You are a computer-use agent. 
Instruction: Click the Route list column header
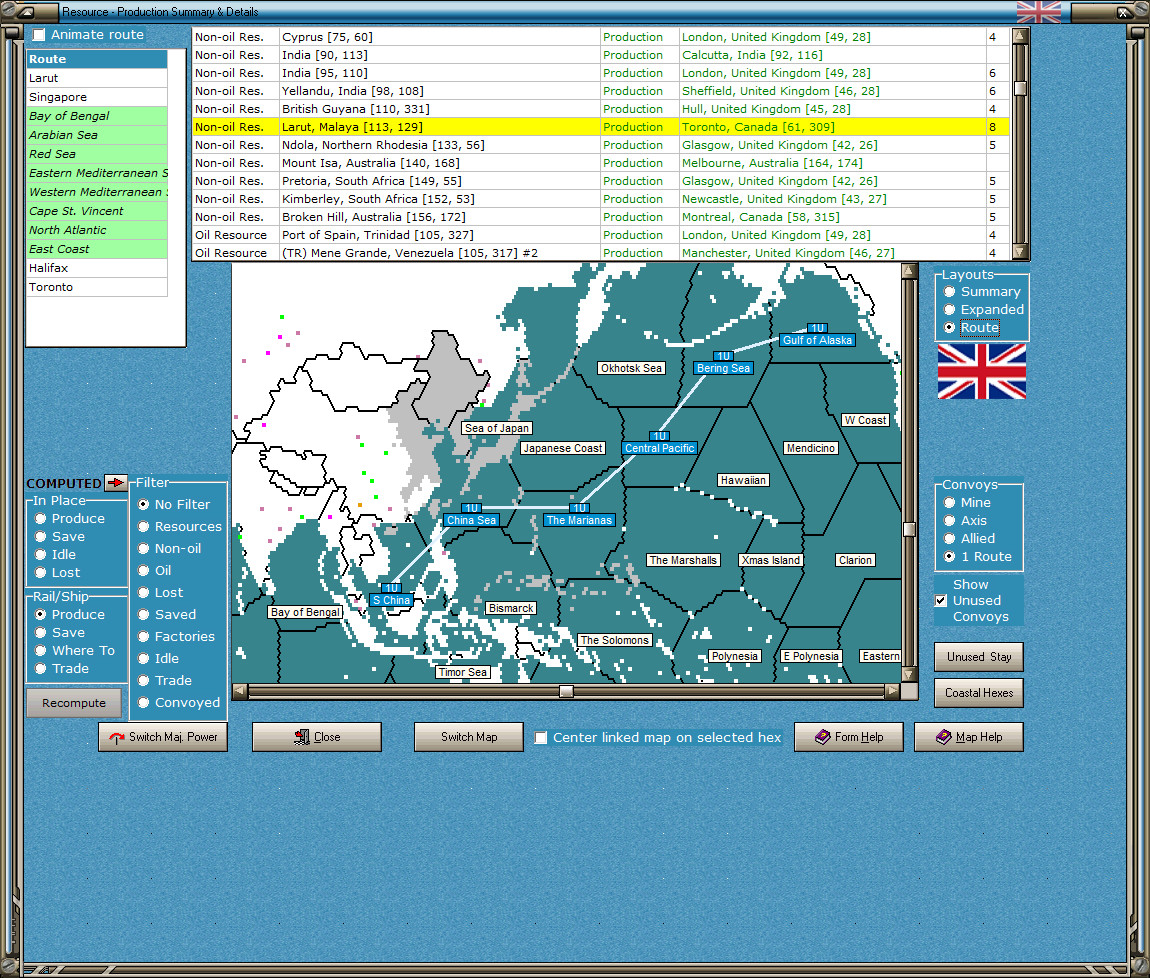click(x=97, y=59)
